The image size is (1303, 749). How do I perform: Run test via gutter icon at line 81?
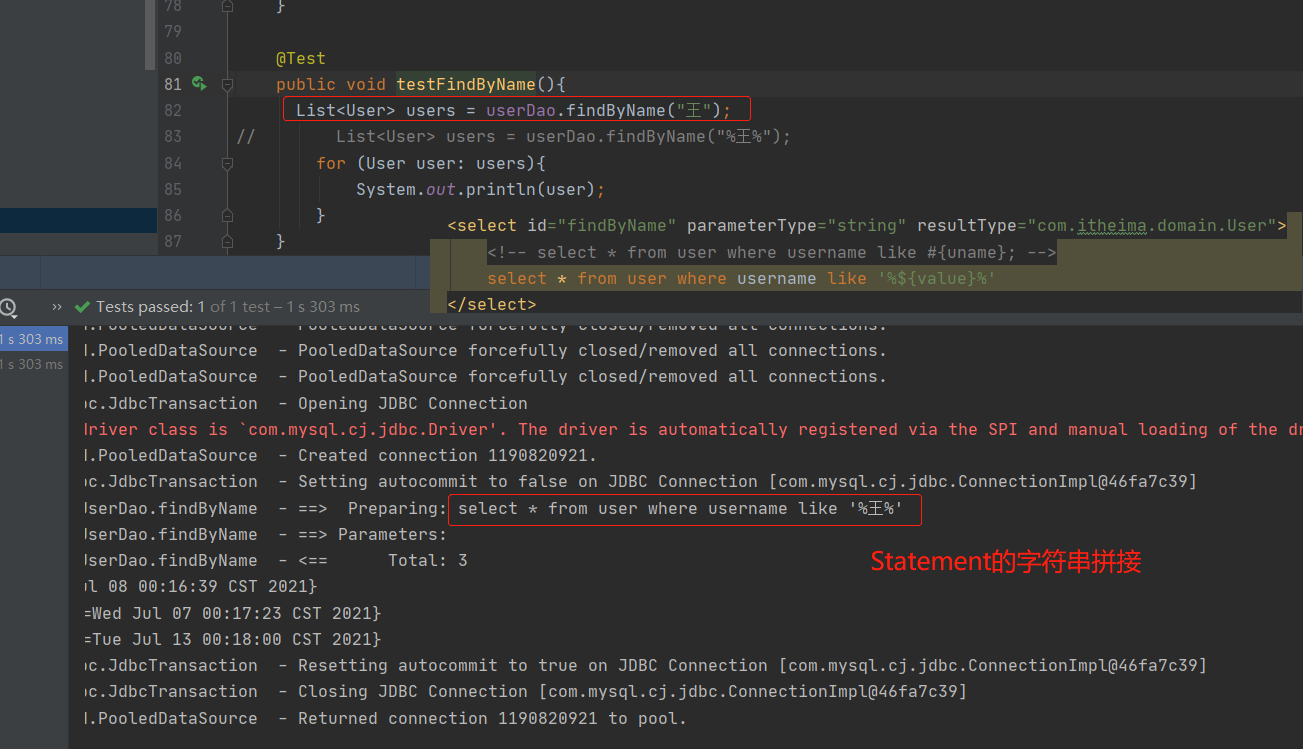(199, 84)
